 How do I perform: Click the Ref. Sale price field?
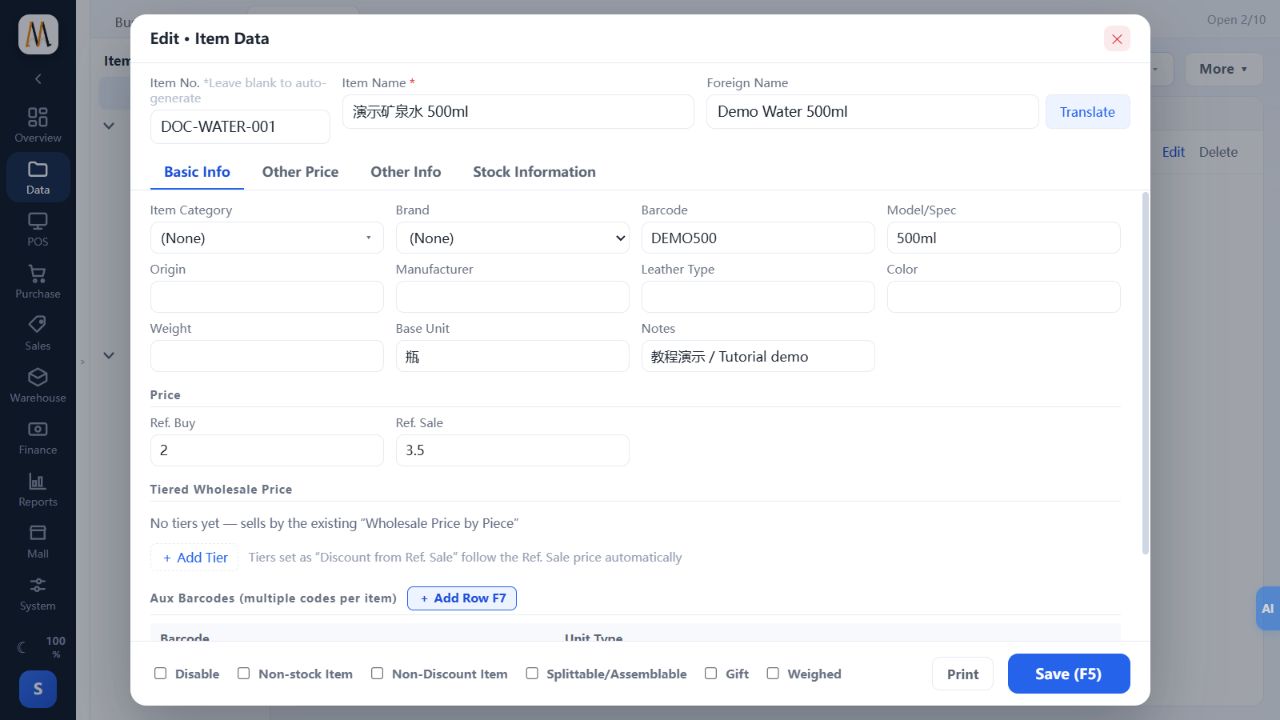tap(512, 450)
